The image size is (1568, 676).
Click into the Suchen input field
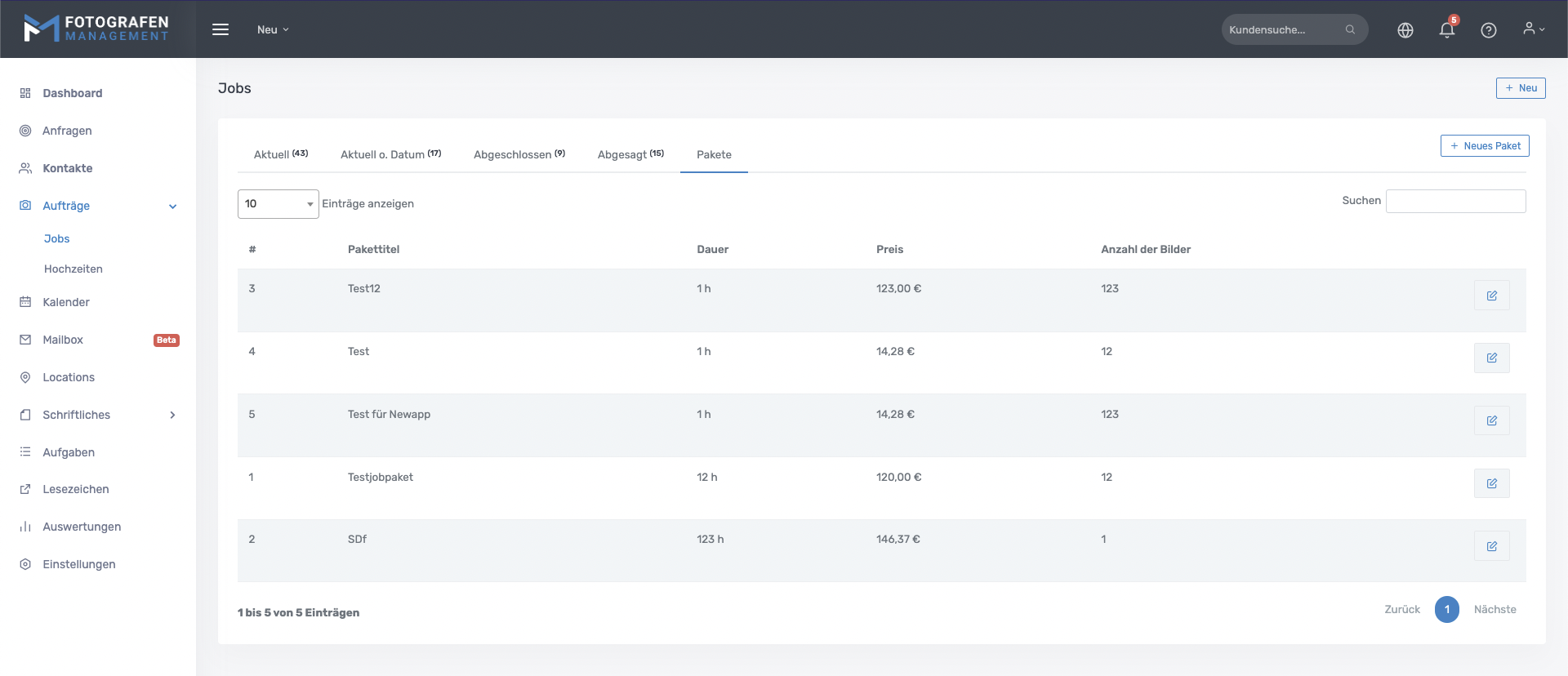tap(1455, 202)
